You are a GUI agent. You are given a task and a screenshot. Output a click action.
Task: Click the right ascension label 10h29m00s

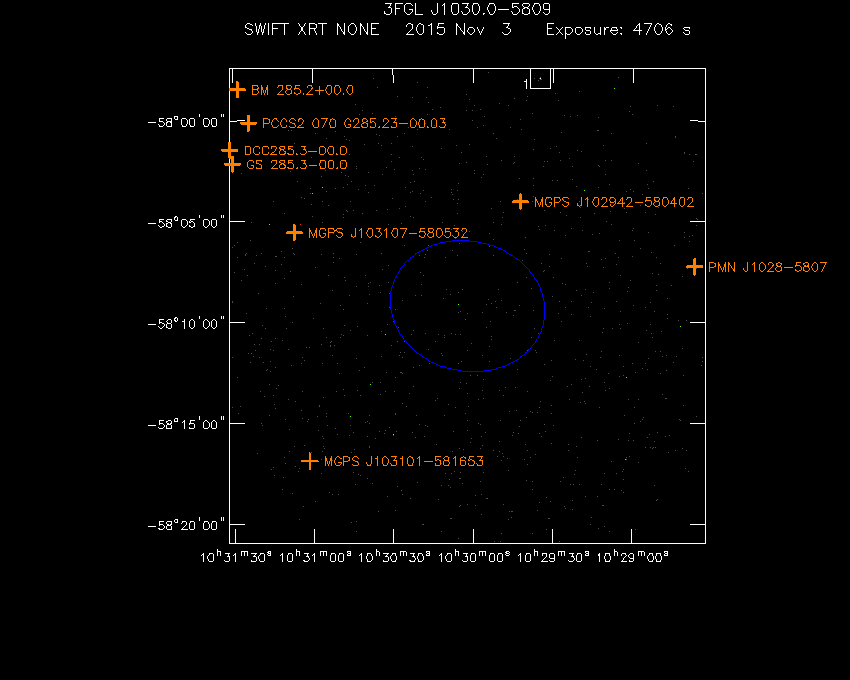pos(632,557)
